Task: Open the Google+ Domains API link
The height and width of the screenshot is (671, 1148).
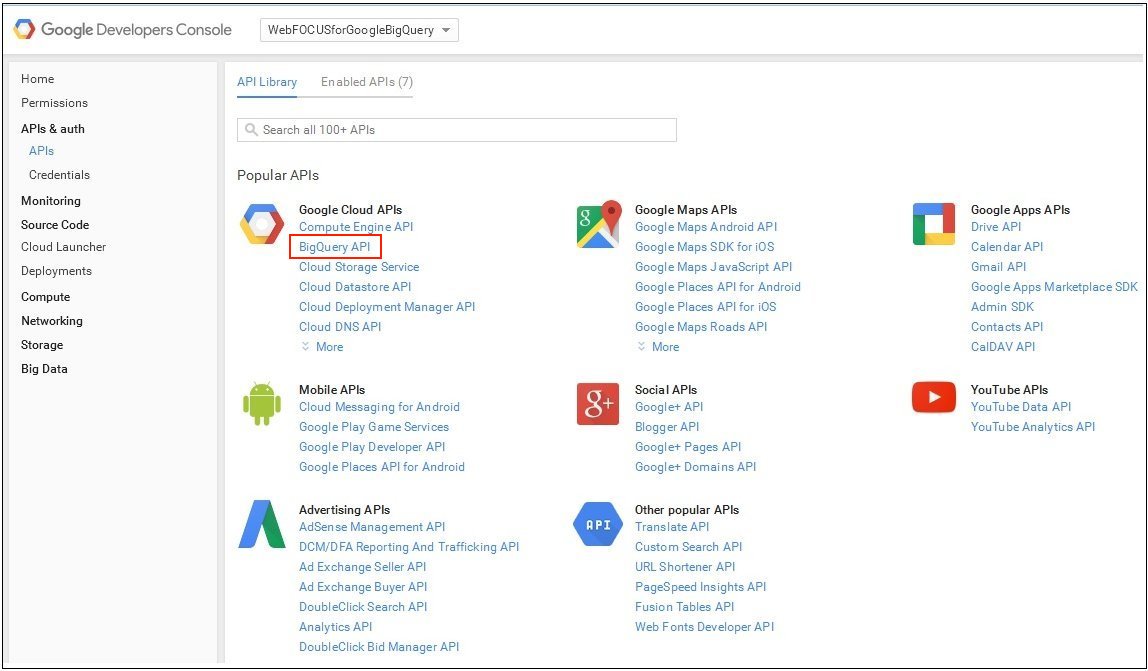Action: [x=696, y=467]
